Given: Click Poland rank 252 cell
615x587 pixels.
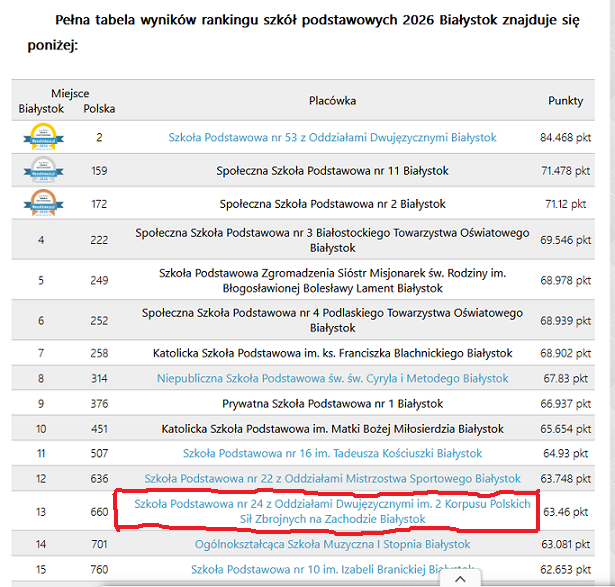Looking at the screenshot, I should tap(99, 321).
